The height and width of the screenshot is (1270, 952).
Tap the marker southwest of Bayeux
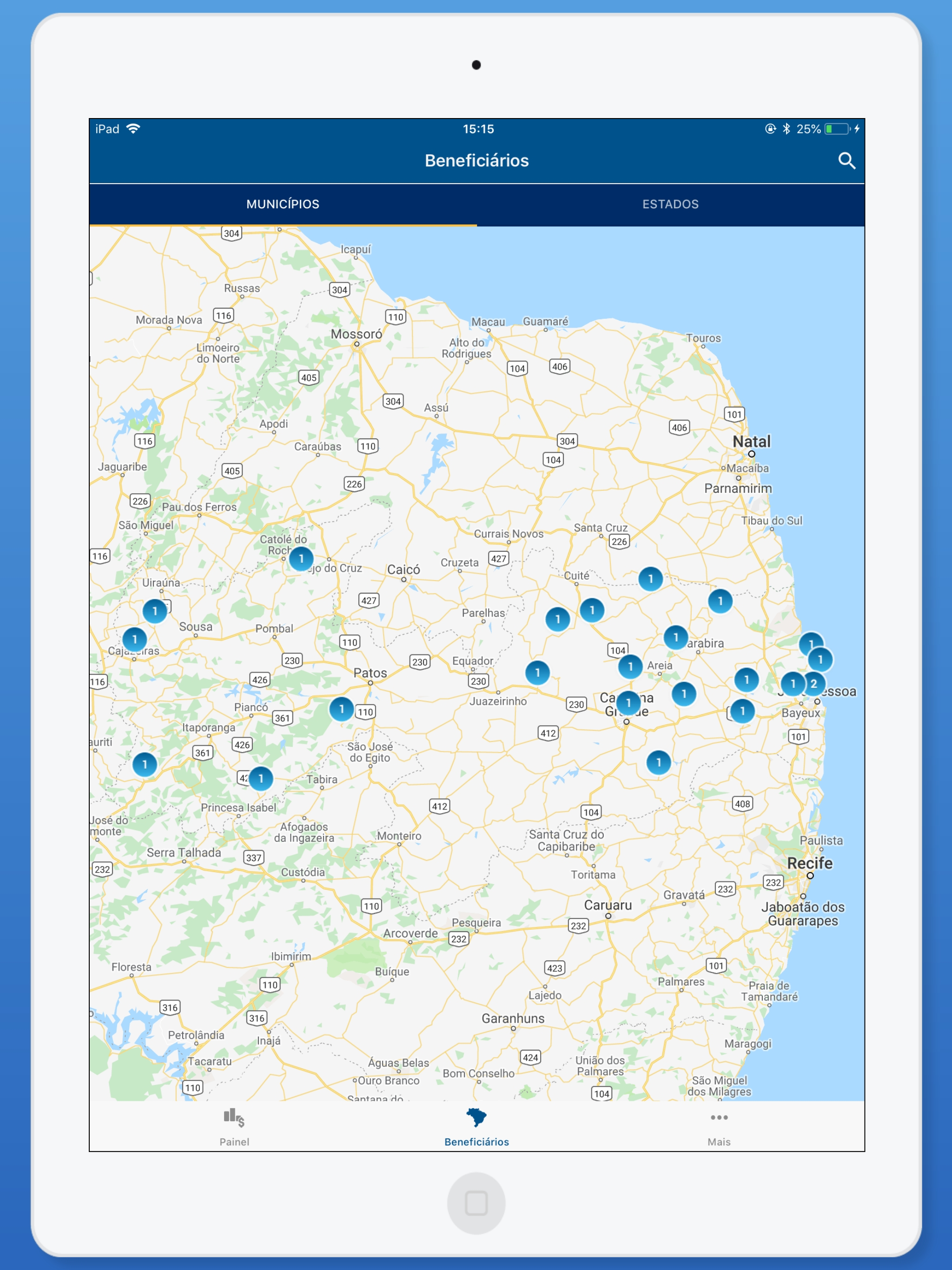[742, 711]
